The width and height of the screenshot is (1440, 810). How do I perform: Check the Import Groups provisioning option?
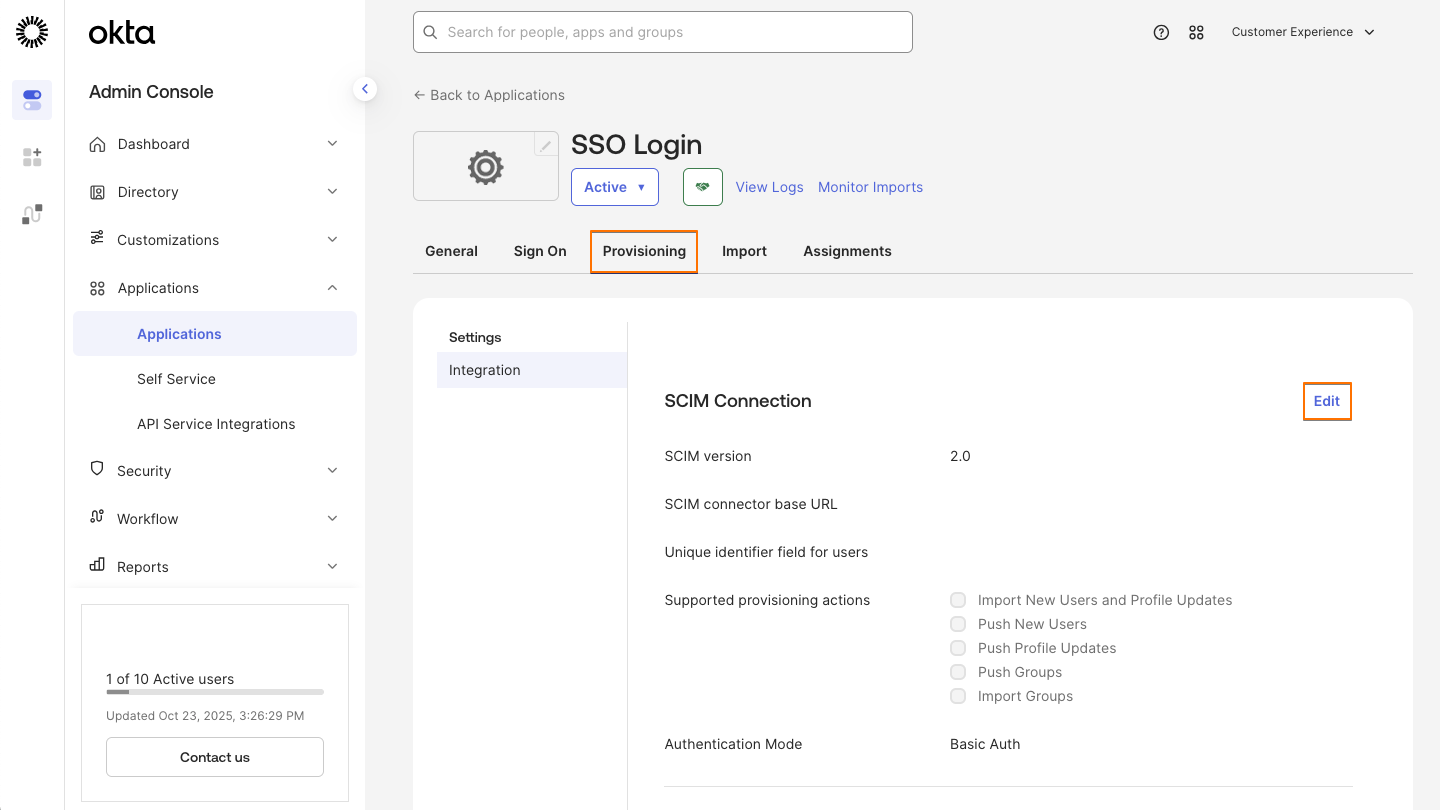click(x=957, y=696)
